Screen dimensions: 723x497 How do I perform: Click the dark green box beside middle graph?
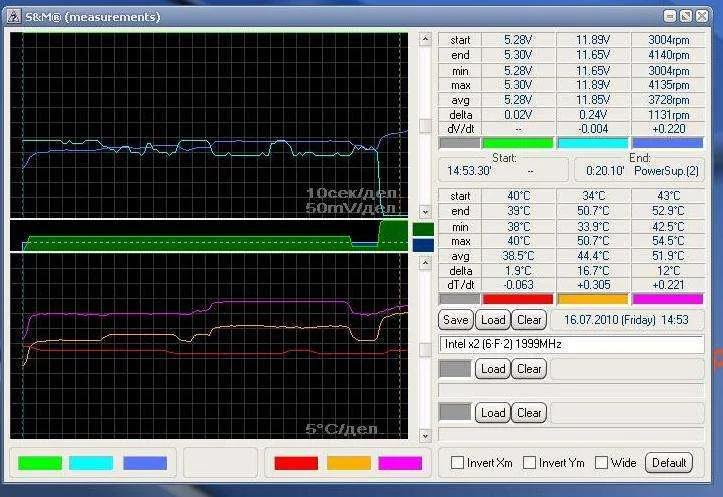click(423, 229)
